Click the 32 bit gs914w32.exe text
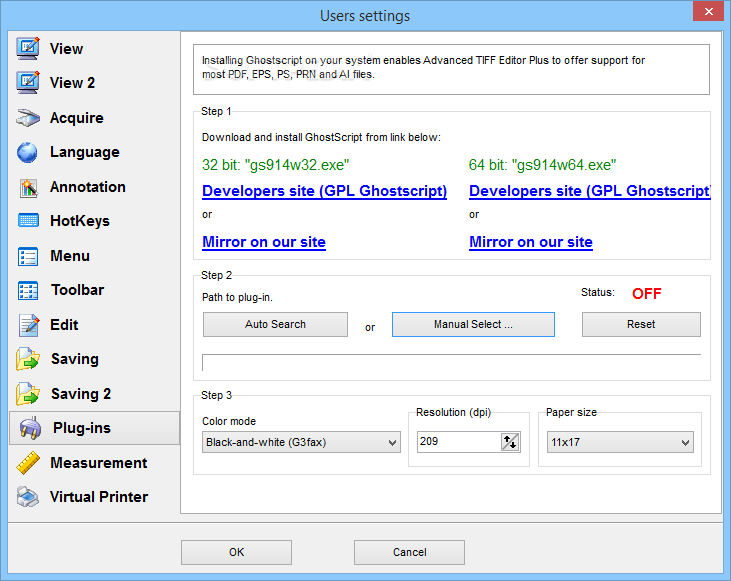731x581 pixels. tap(276, 165)
